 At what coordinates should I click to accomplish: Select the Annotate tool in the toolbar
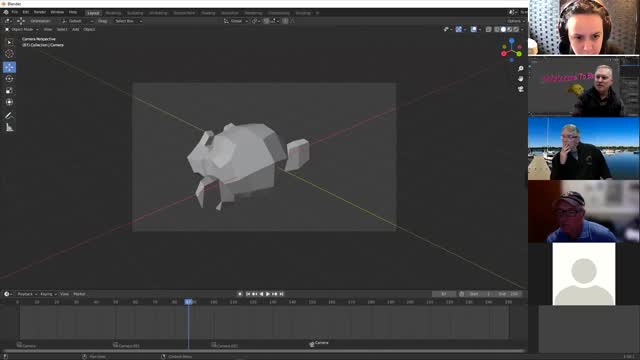pos(9,116)
